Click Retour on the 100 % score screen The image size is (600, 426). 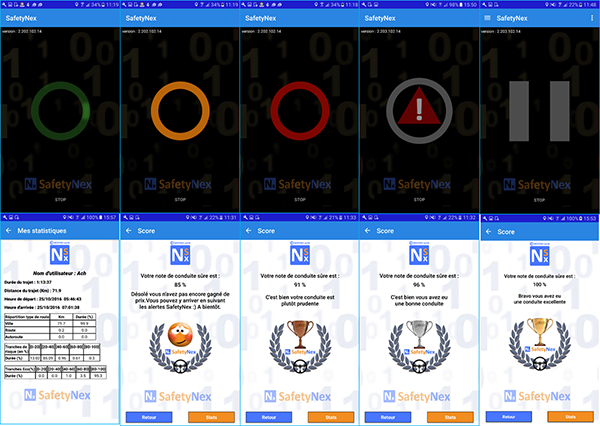[x=509, y=417]
